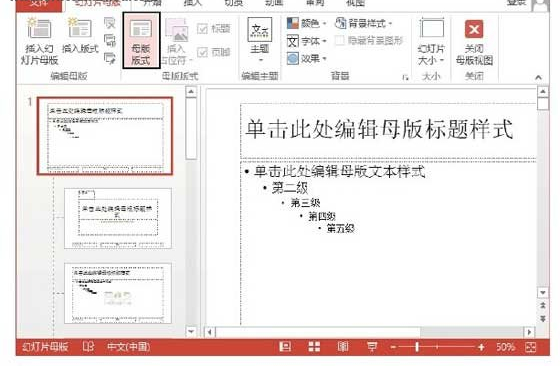Open Background Styles (背景样式) dropdown
This screenshot has width=560, height=366.
(364, 24)
